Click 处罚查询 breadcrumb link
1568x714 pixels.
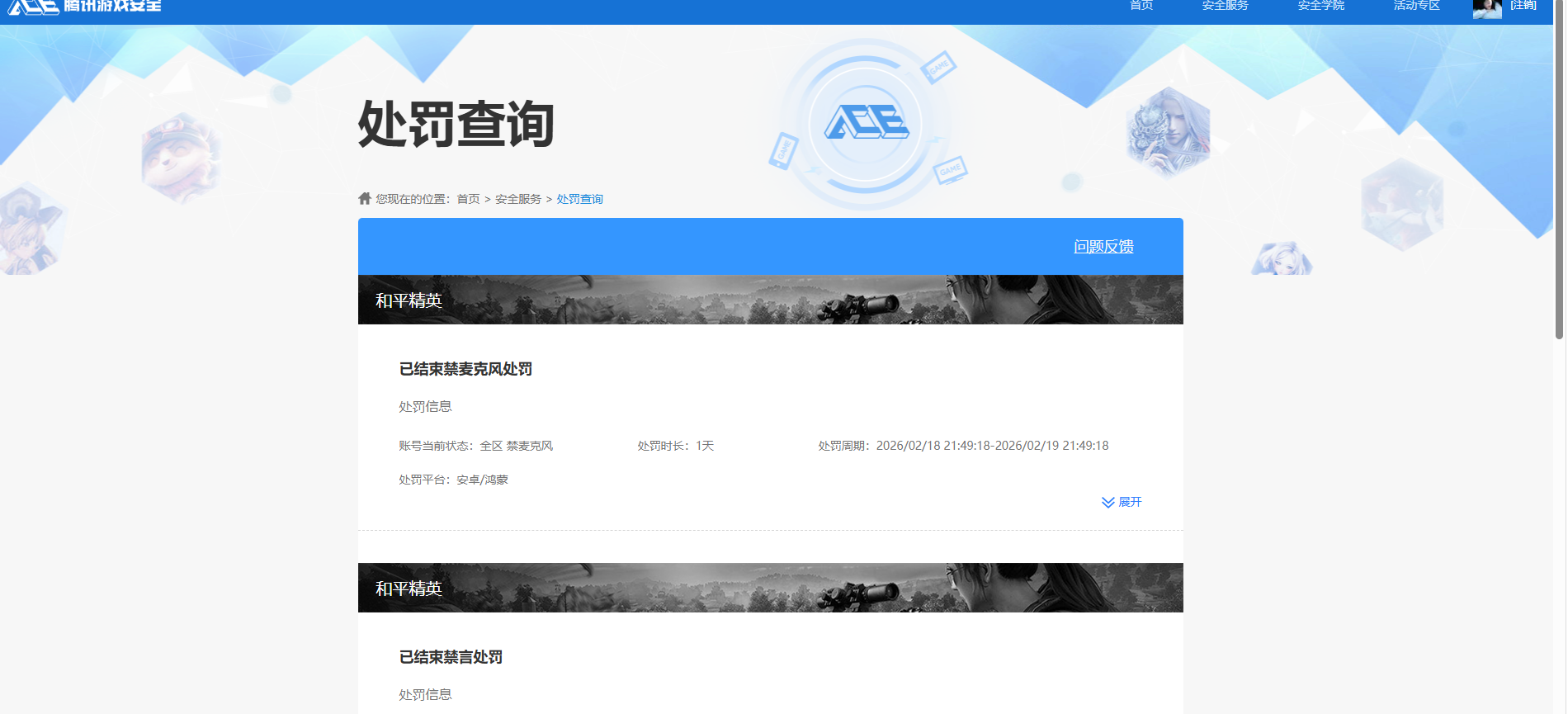pos(579,199)
